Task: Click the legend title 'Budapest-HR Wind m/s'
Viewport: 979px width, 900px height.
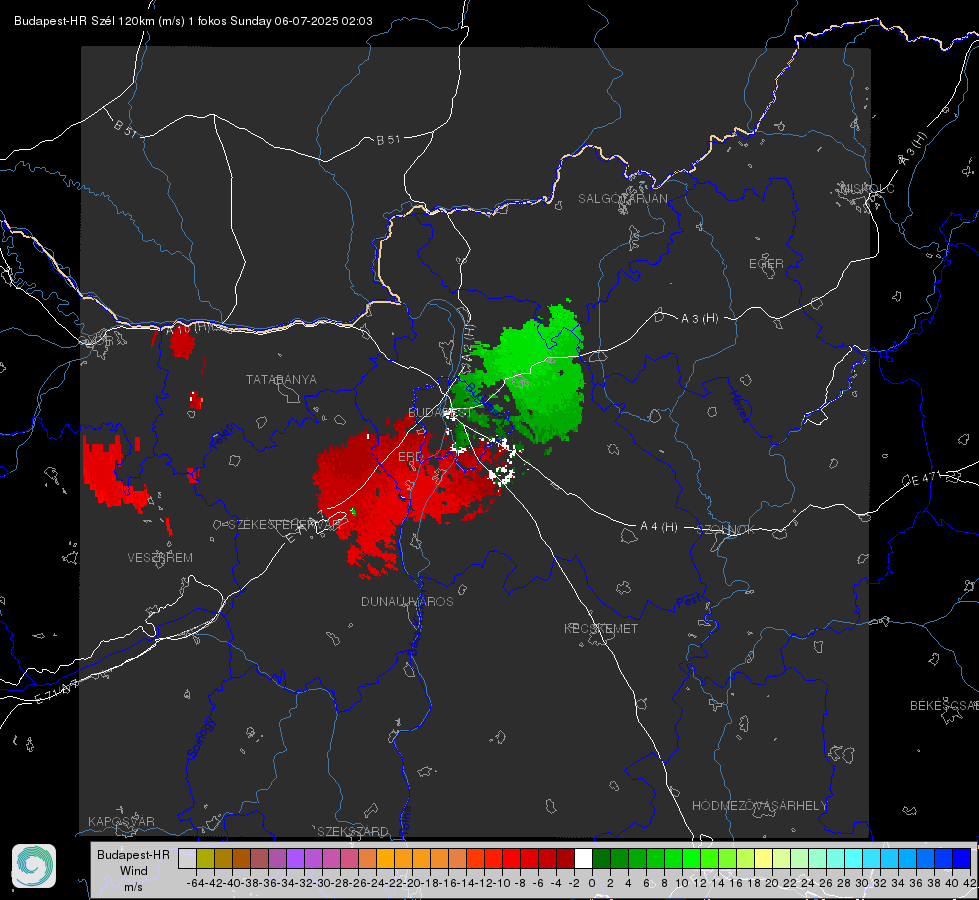Action: pos(133,871)
